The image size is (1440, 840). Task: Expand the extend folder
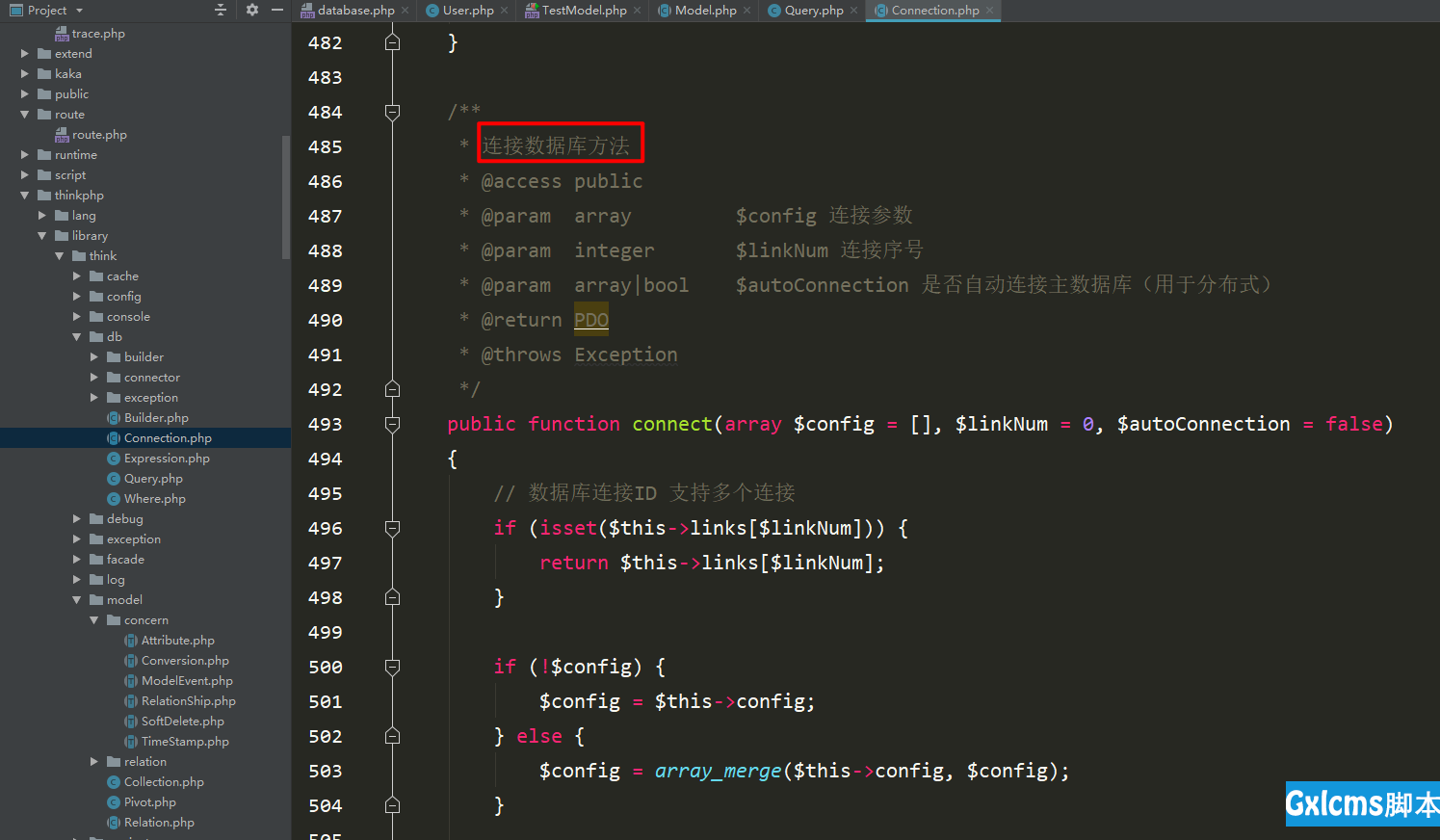25,54
